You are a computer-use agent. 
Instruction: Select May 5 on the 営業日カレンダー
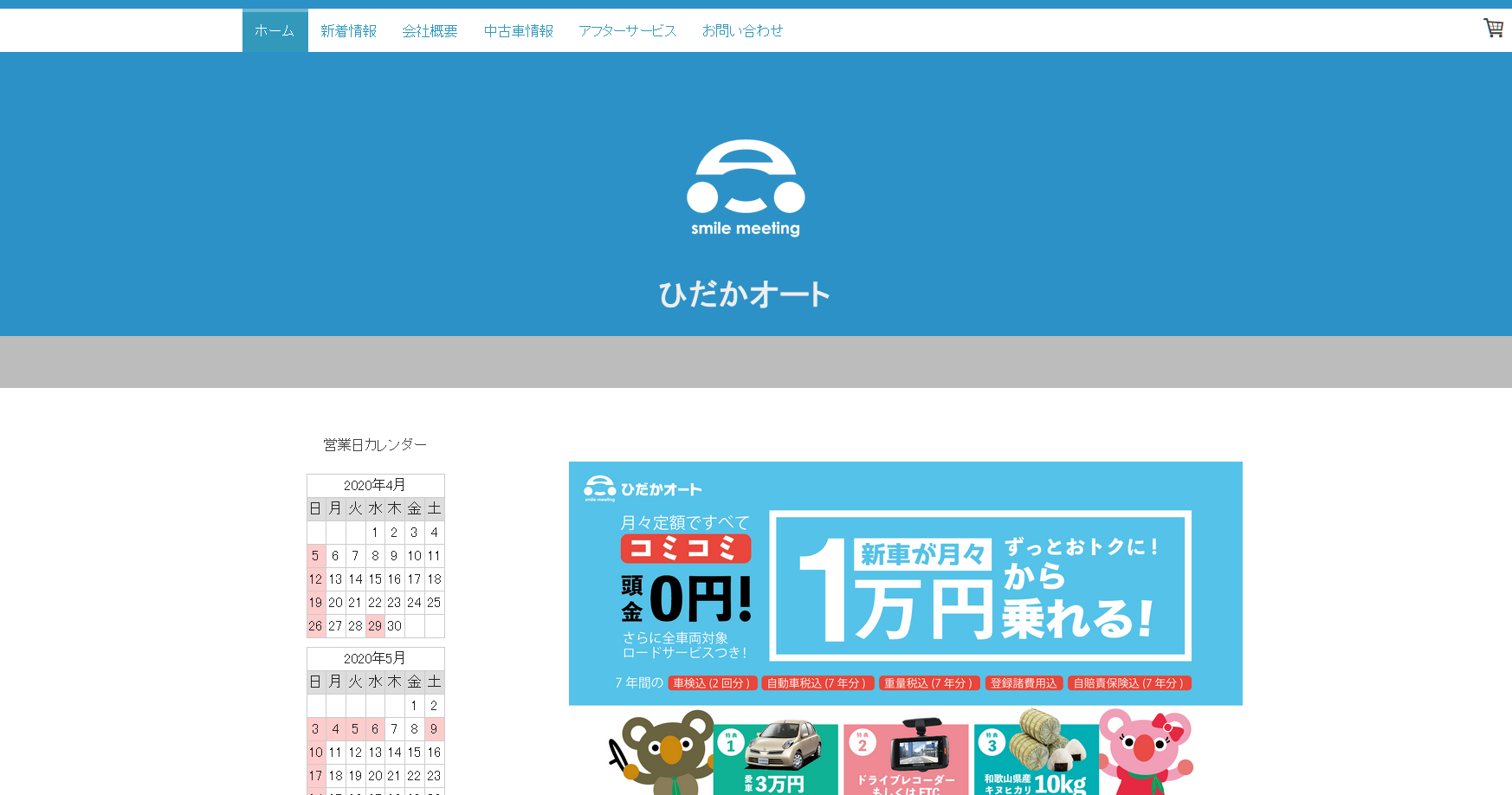coord(354,729)
